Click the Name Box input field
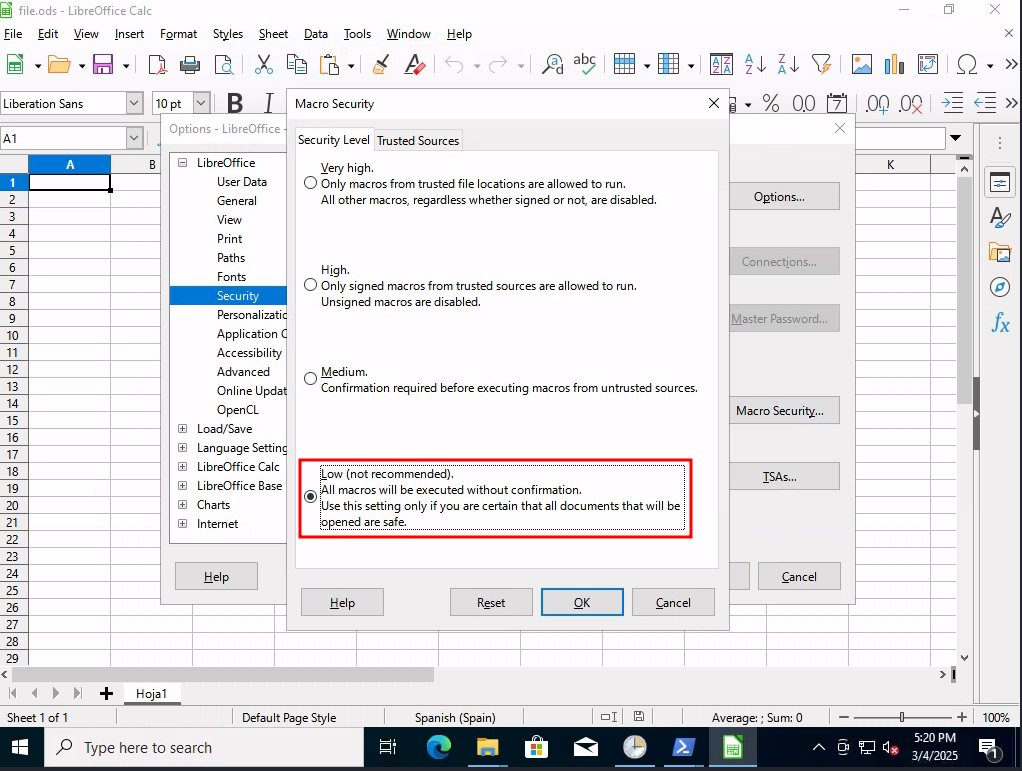The height and width of the screenshot is (771, 1022). 64,138
